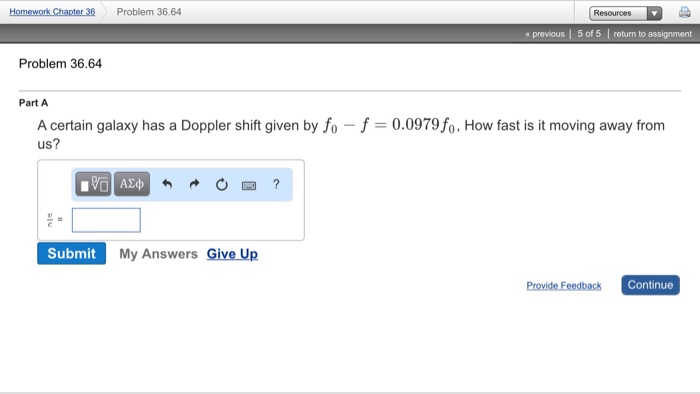Redo the input with the right arrow

click(x=194, y=184)
